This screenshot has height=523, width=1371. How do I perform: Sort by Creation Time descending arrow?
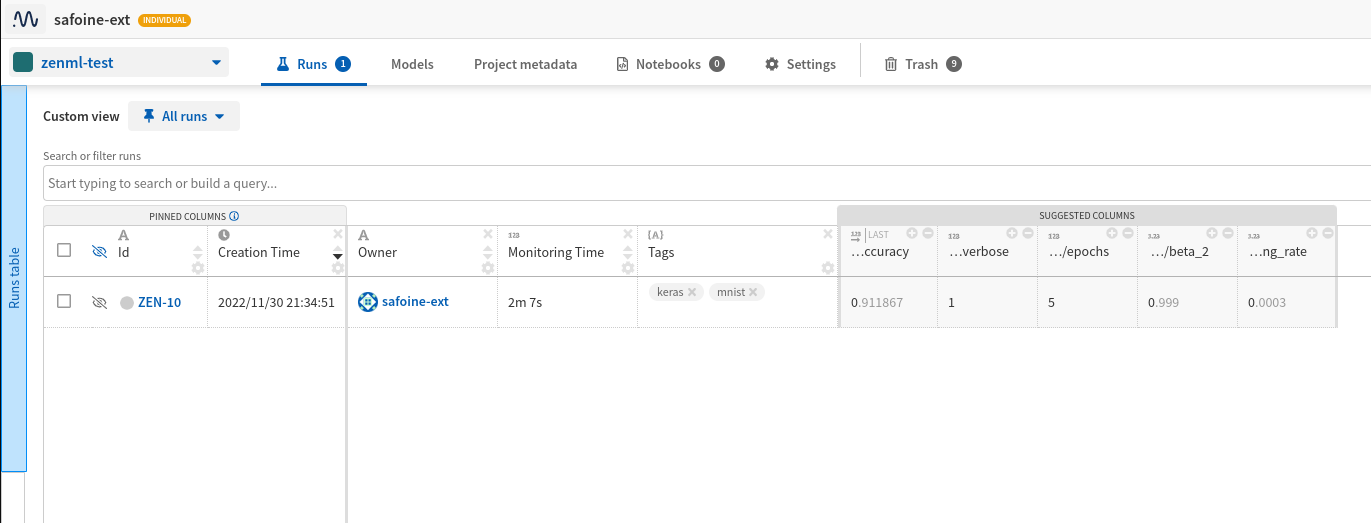[x=337, y=256]
